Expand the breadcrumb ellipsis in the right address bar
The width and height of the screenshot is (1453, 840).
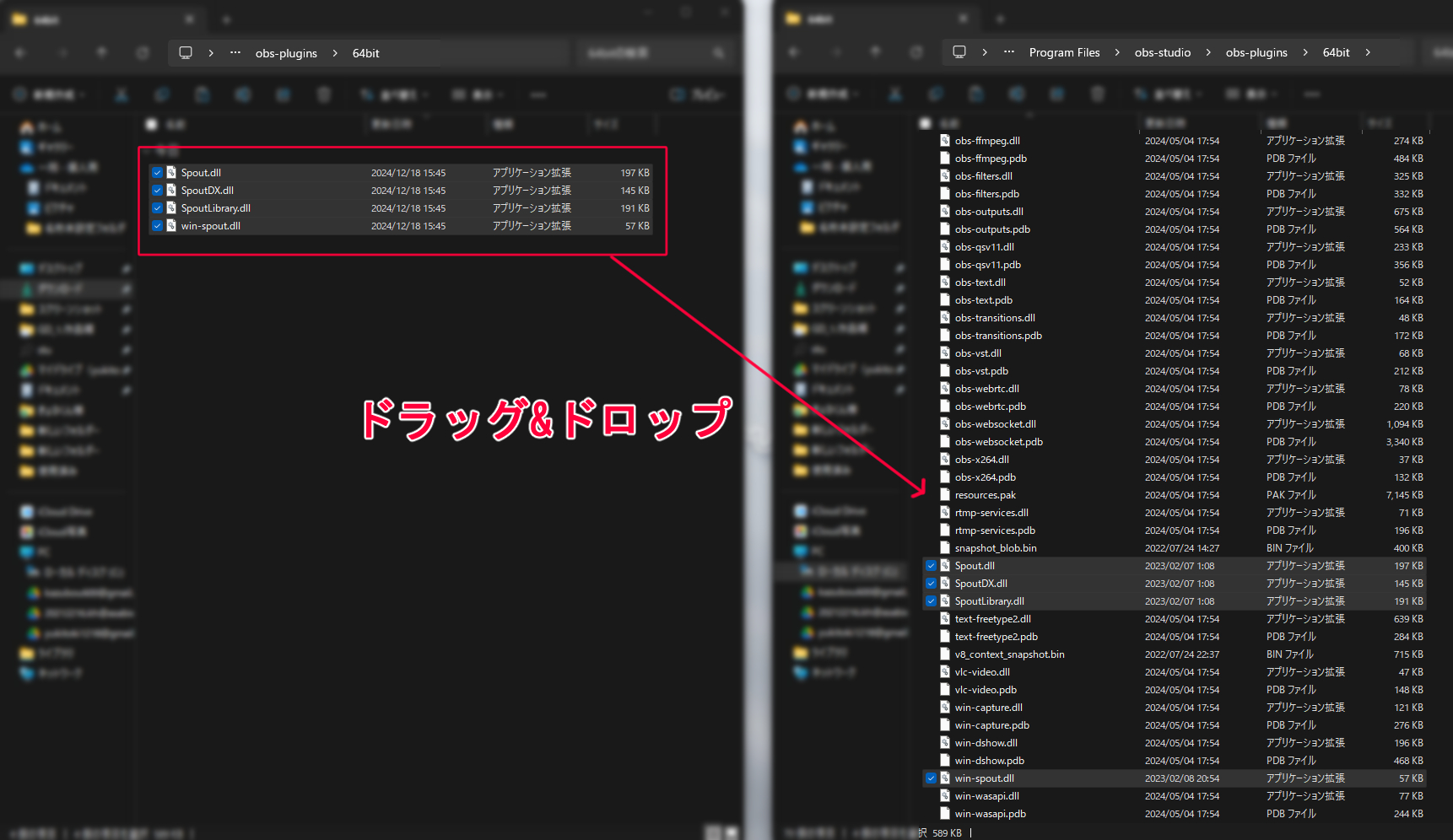coord(1009,52)
